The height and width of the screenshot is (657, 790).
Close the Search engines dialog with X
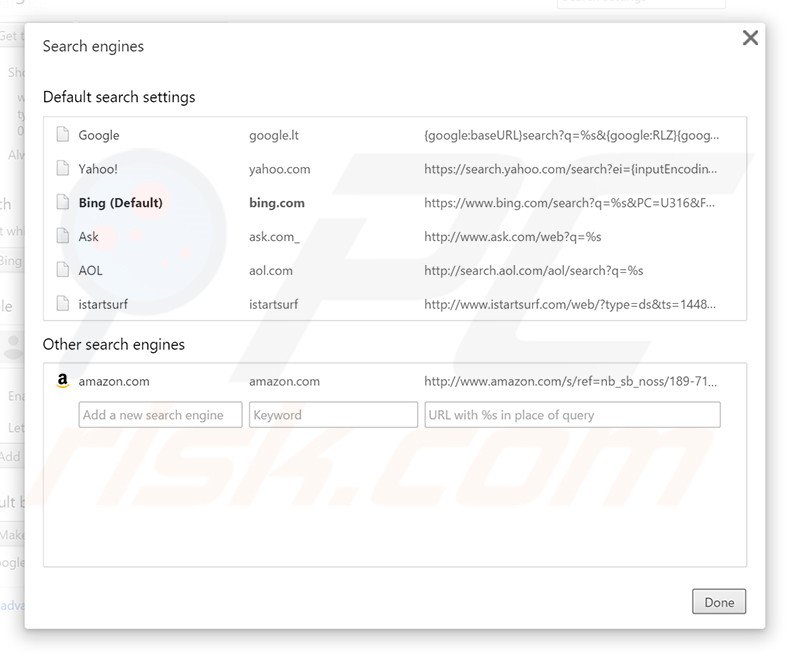click(x=750, y=38)
